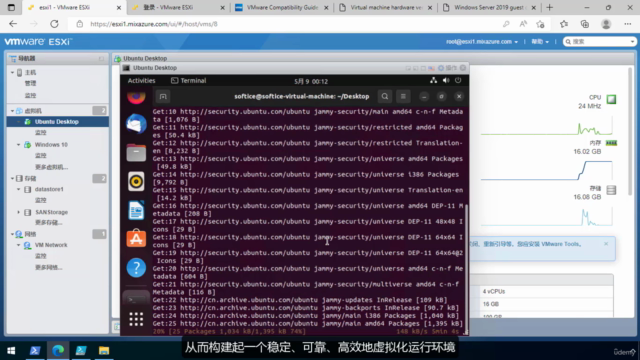
Task: Dismiss the VMware Tools notification
Action: pos(606,244)
